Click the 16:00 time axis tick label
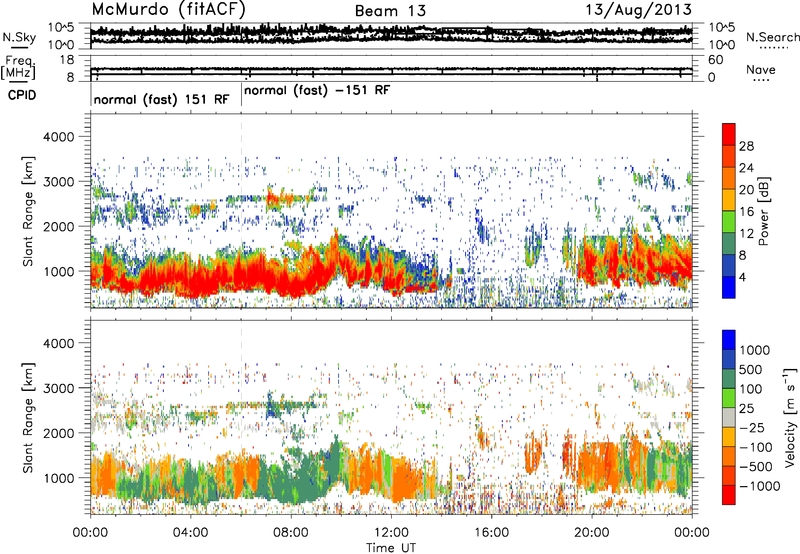The width and height of the screenshot is (800, 554). point(492,533)
